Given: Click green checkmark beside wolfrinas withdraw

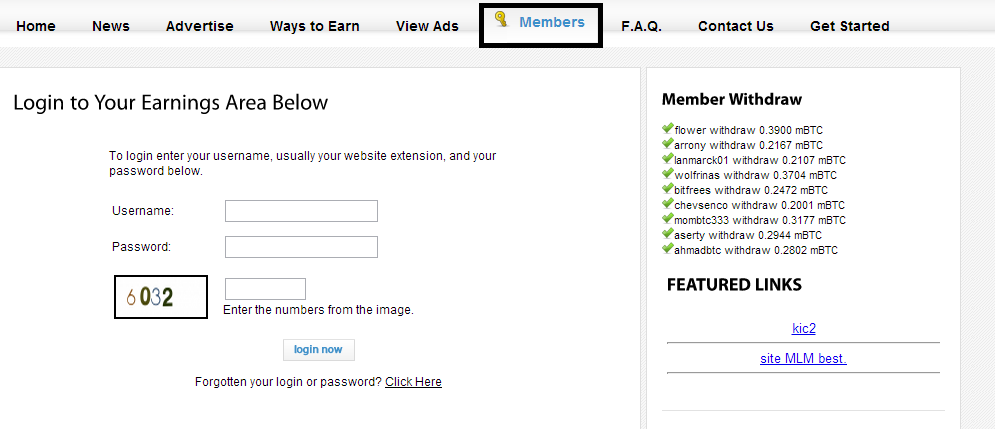Looking at the screenshot, I should pyautogui.click(x=668, y=174).
